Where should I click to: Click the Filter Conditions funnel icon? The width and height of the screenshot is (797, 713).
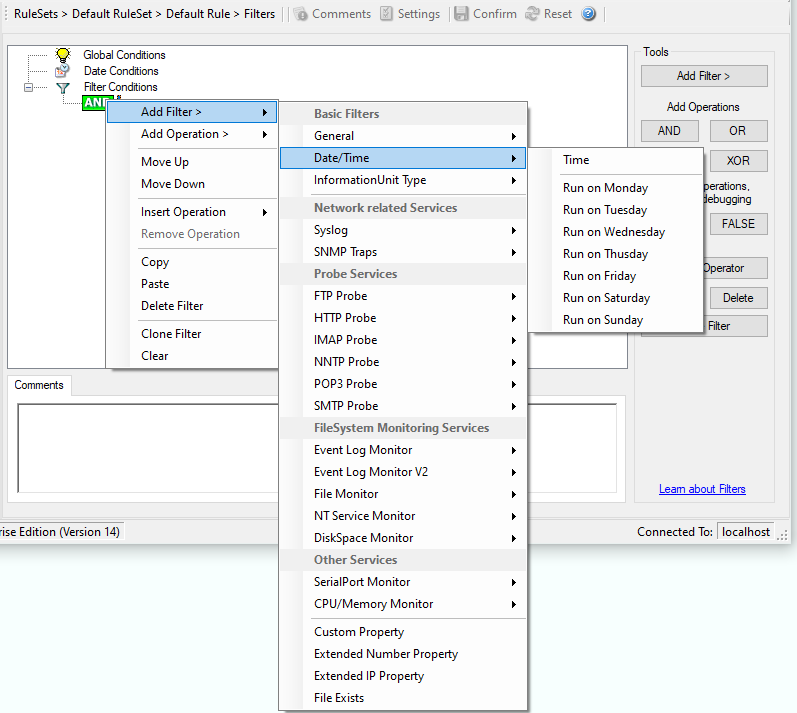63,88
